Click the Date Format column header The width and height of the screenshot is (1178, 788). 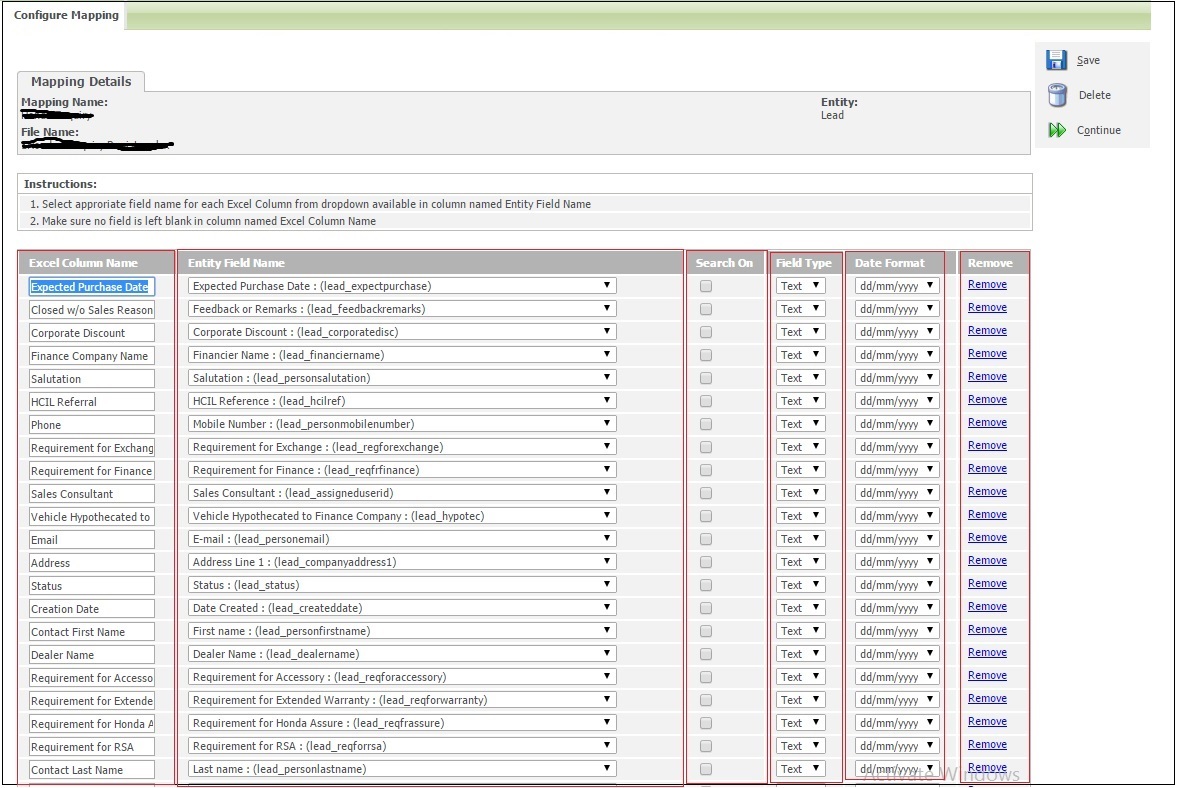(x=890, y=263)
